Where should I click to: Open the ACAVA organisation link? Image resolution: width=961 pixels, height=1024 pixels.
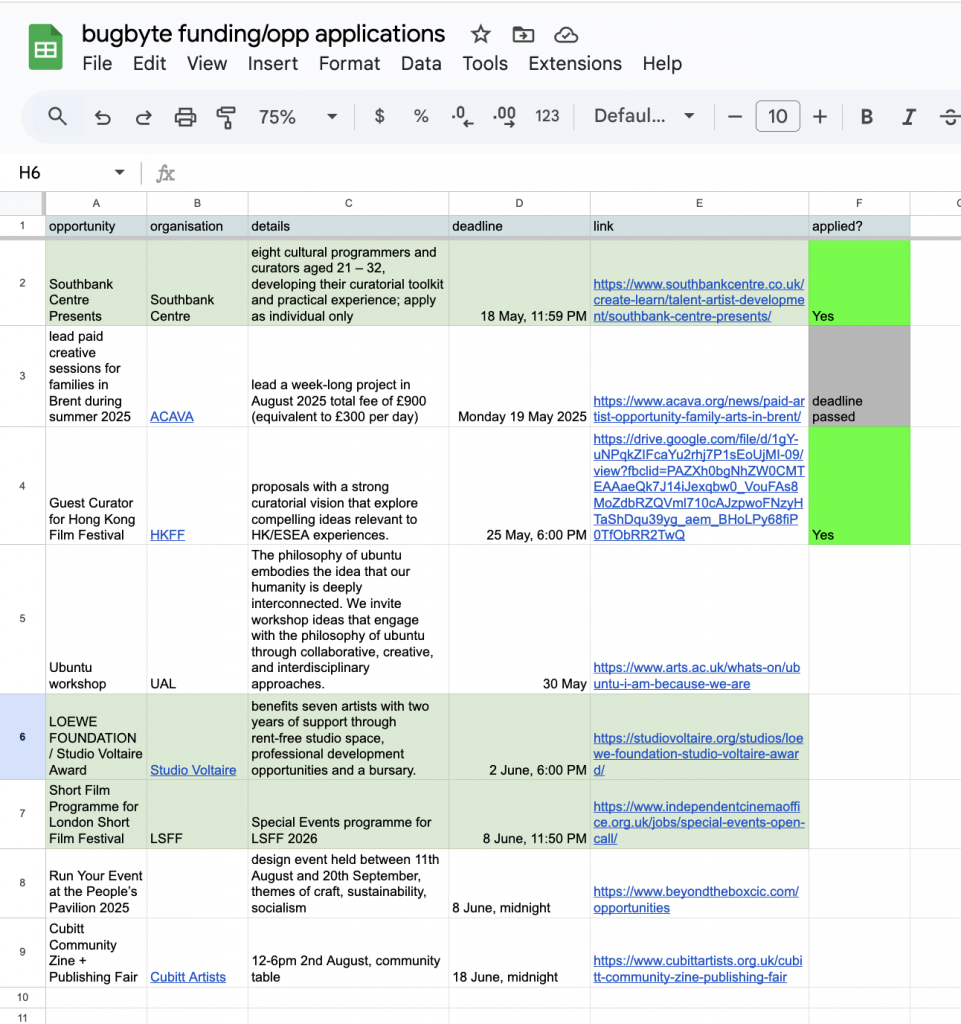click(x=172, y=417)
